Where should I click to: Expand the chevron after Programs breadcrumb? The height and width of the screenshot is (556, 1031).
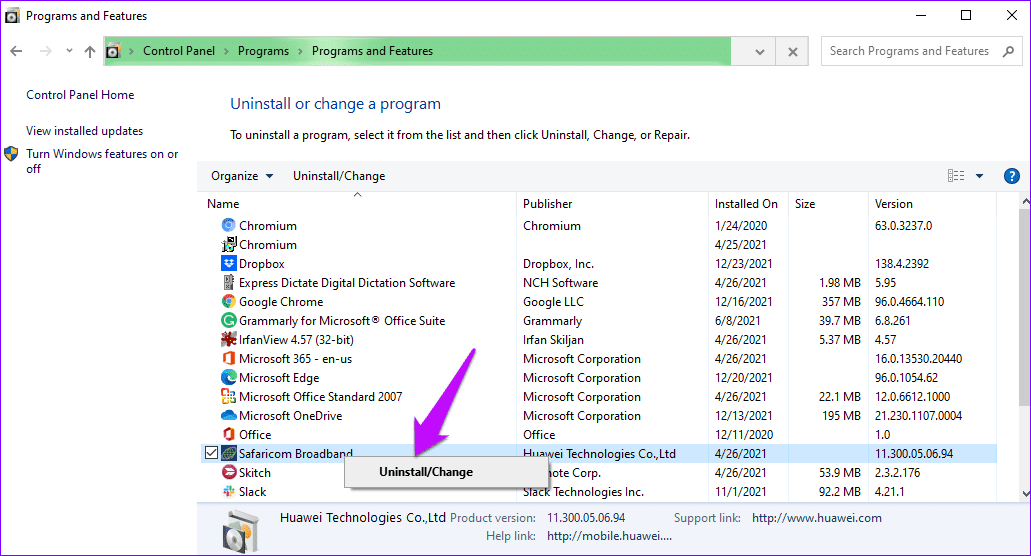pyautogui.click(x=300, y=51)
